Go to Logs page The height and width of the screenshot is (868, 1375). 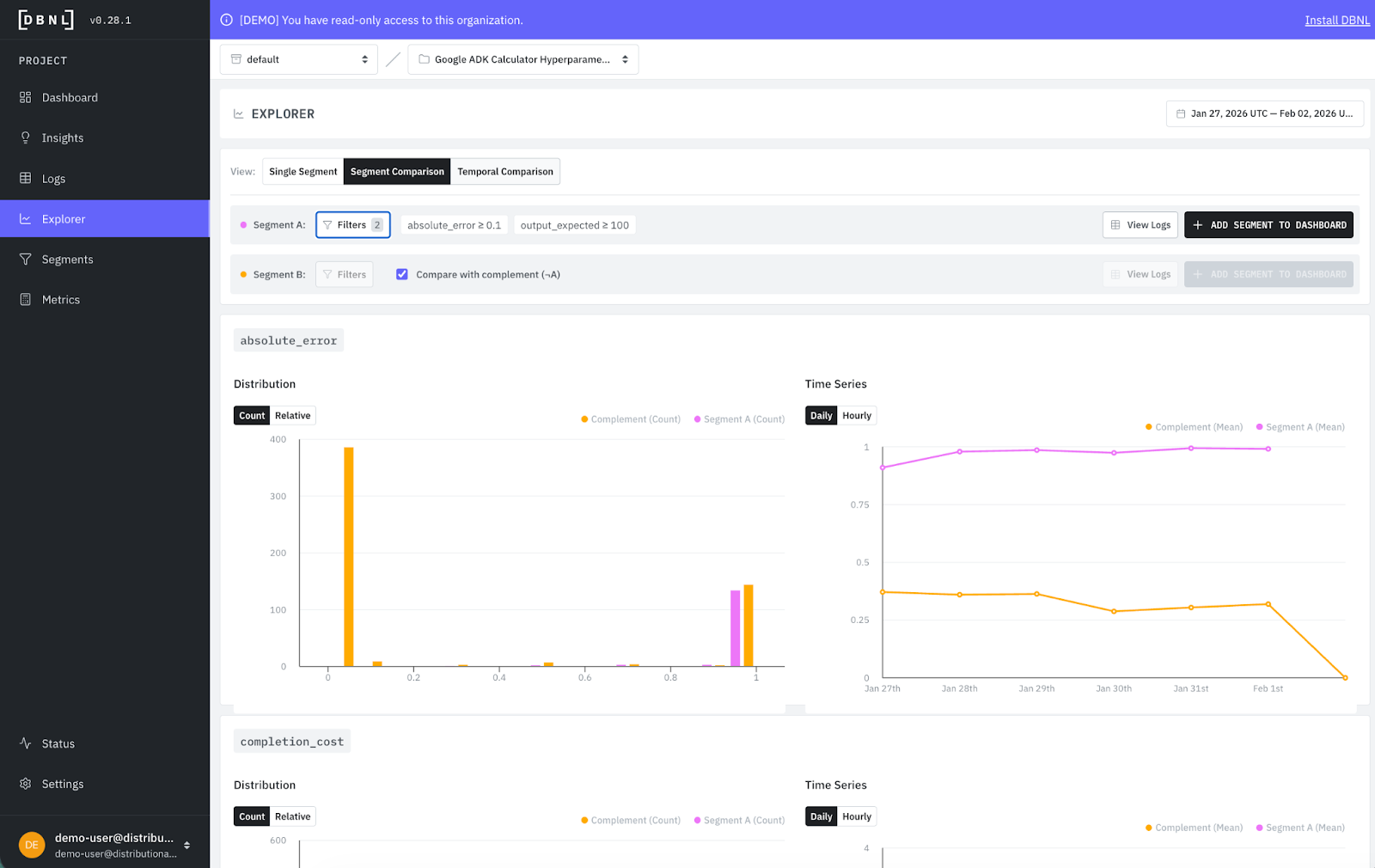tap(105, 179)
